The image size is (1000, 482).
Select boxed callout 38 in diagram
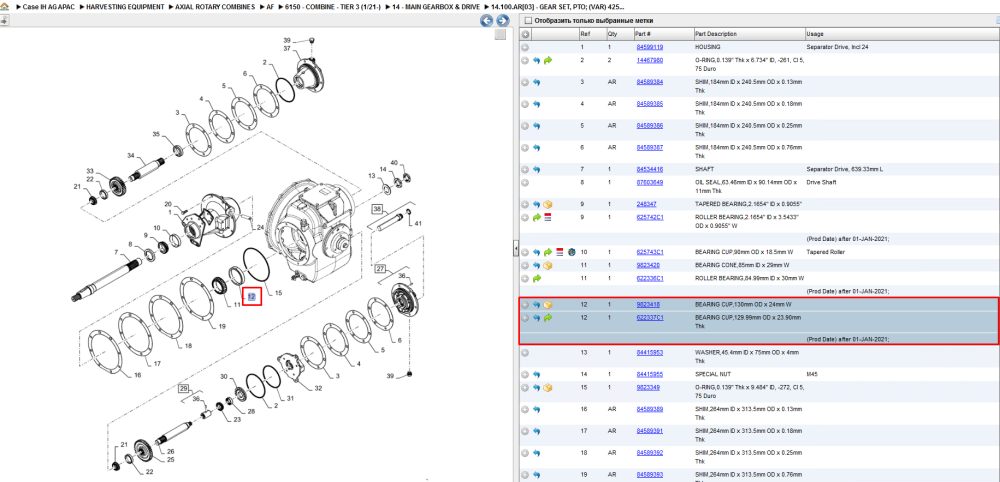(377, 209)
